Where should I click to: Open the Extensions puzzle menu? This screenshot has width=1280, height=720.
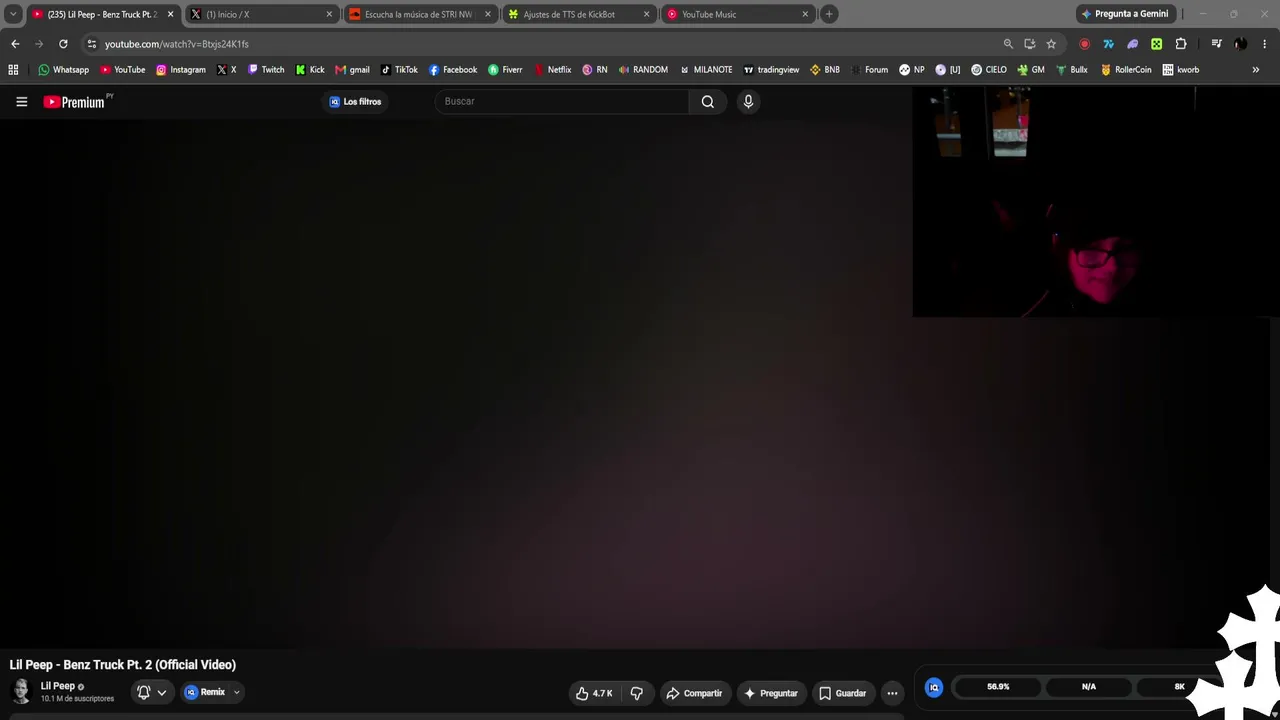click(x=1181, y=44)
